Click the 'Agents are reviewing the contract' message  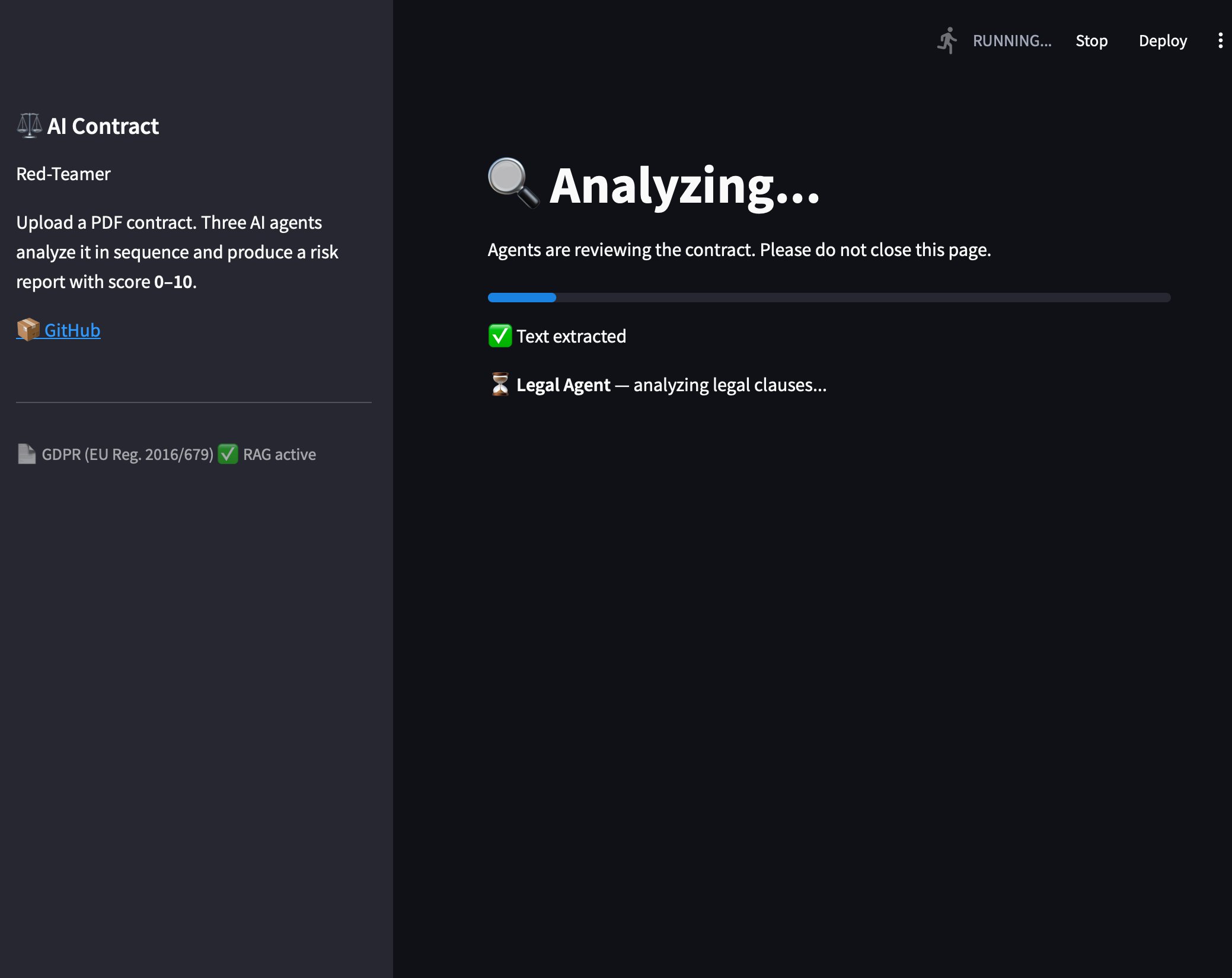[x=739, y=250]
